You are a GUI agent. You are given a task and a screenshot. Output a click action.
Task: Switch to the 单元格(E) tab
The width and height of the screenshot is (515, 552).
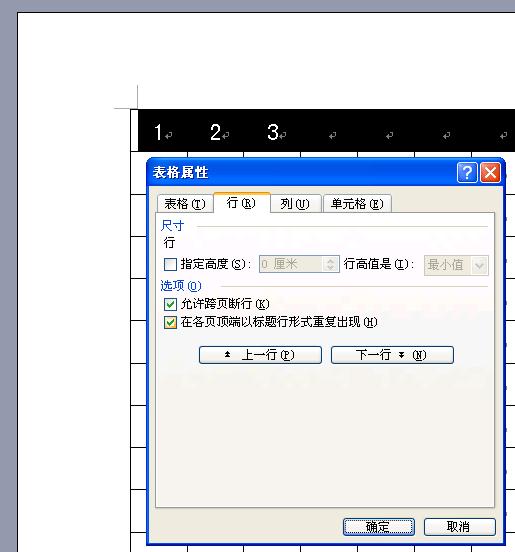(x=357, y=204)
